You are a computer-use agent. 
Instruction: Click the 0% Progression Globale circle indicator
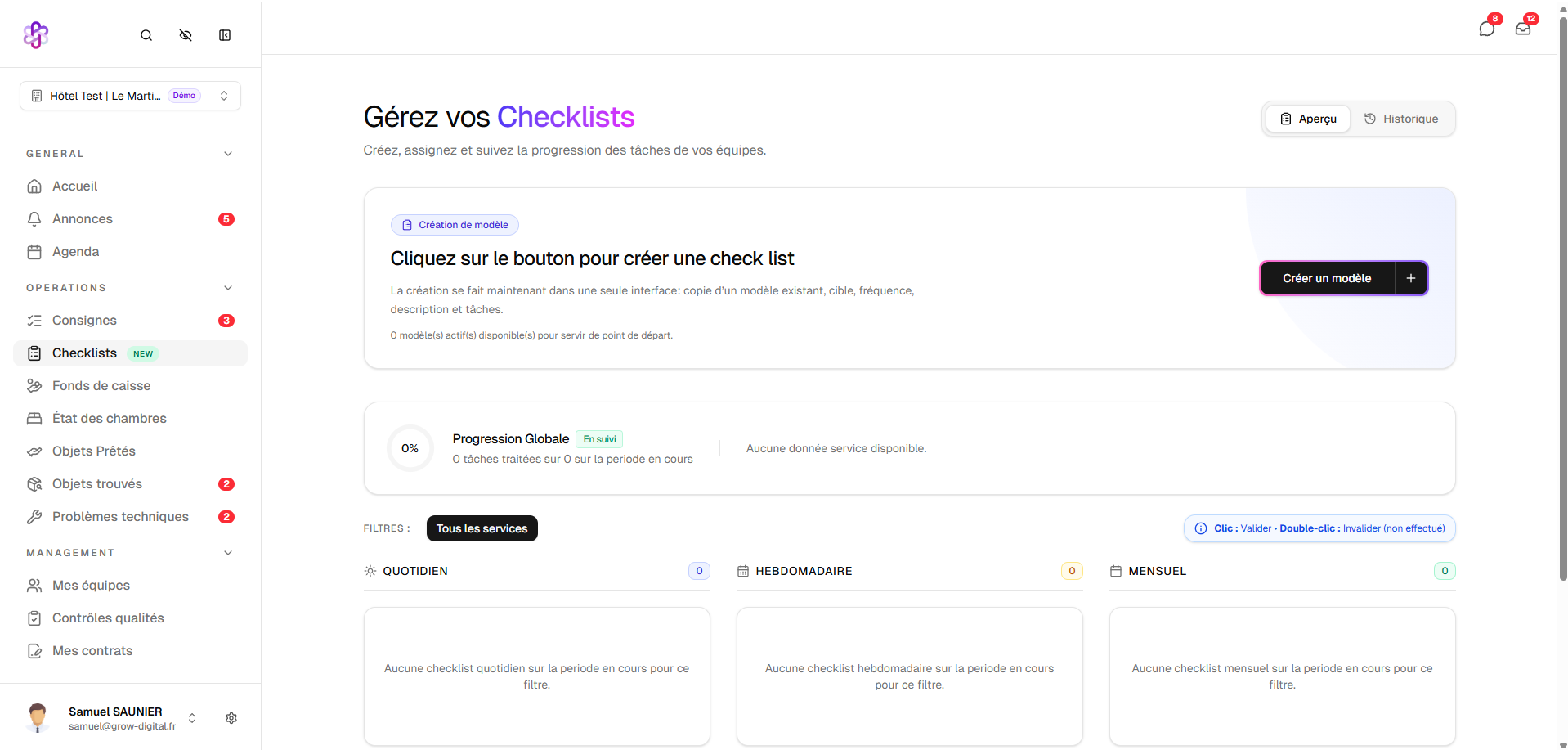410,448
